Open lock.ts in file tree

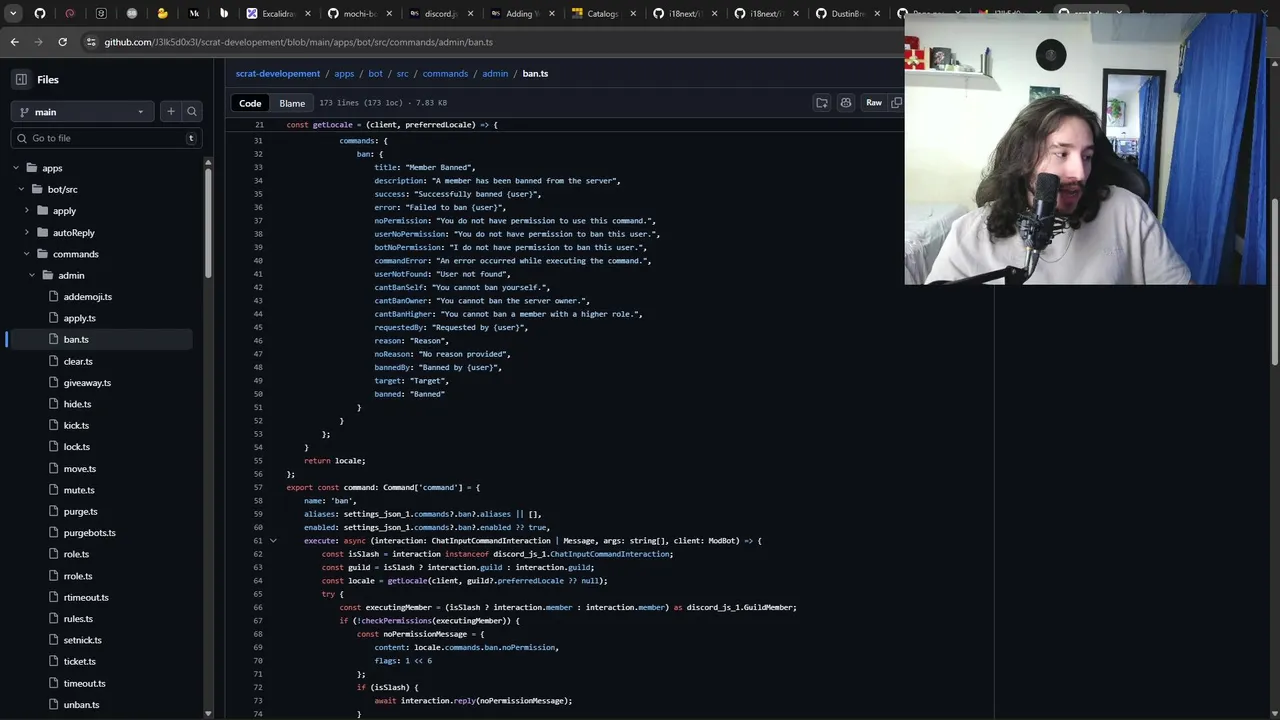click(77, 447)
